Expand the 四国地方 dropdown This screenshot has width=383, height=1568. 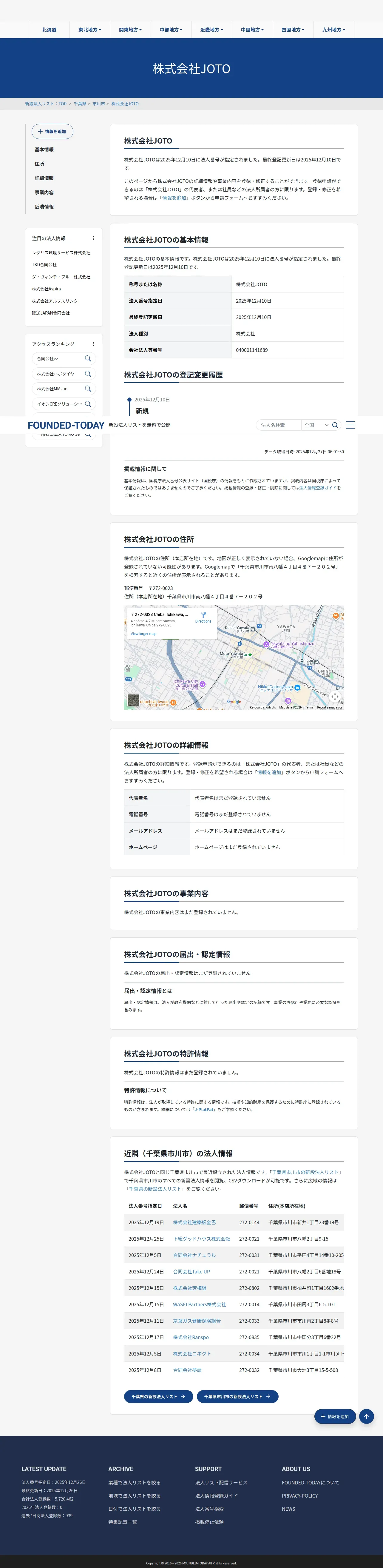point(293,30)
